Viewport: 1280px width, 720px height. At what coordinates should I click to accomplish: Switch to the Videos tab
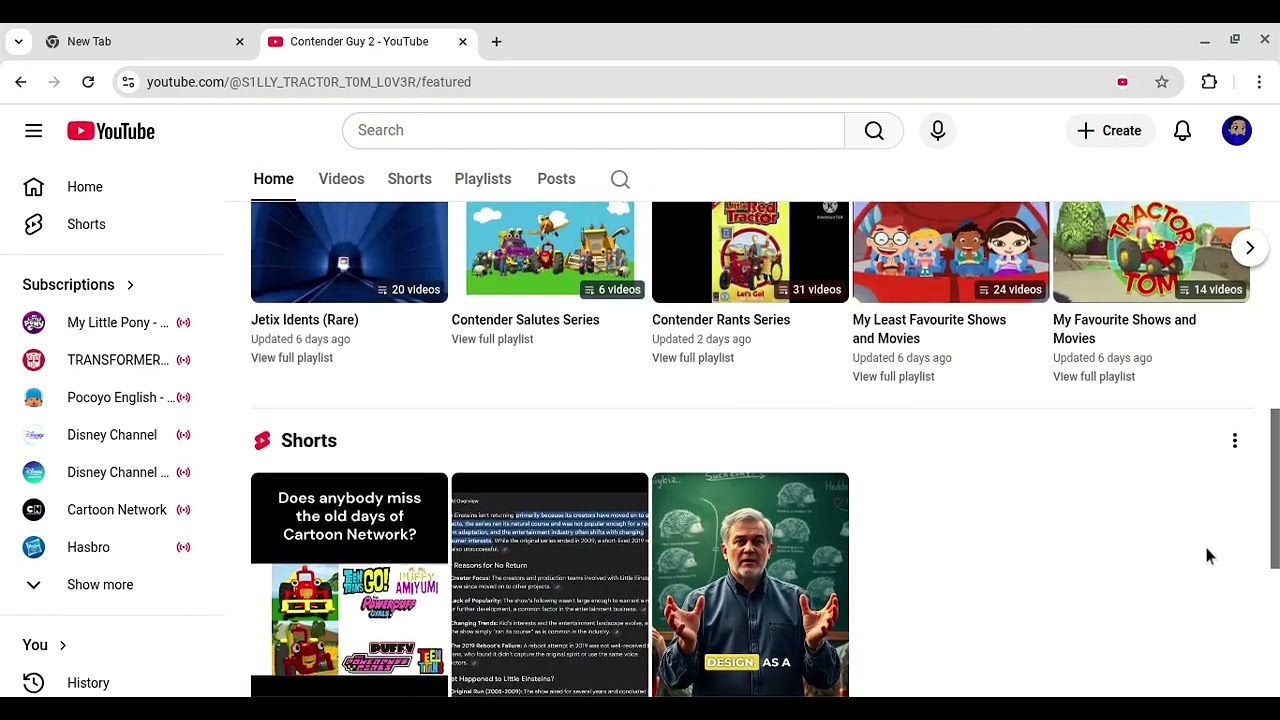click(x=341, y=179)
